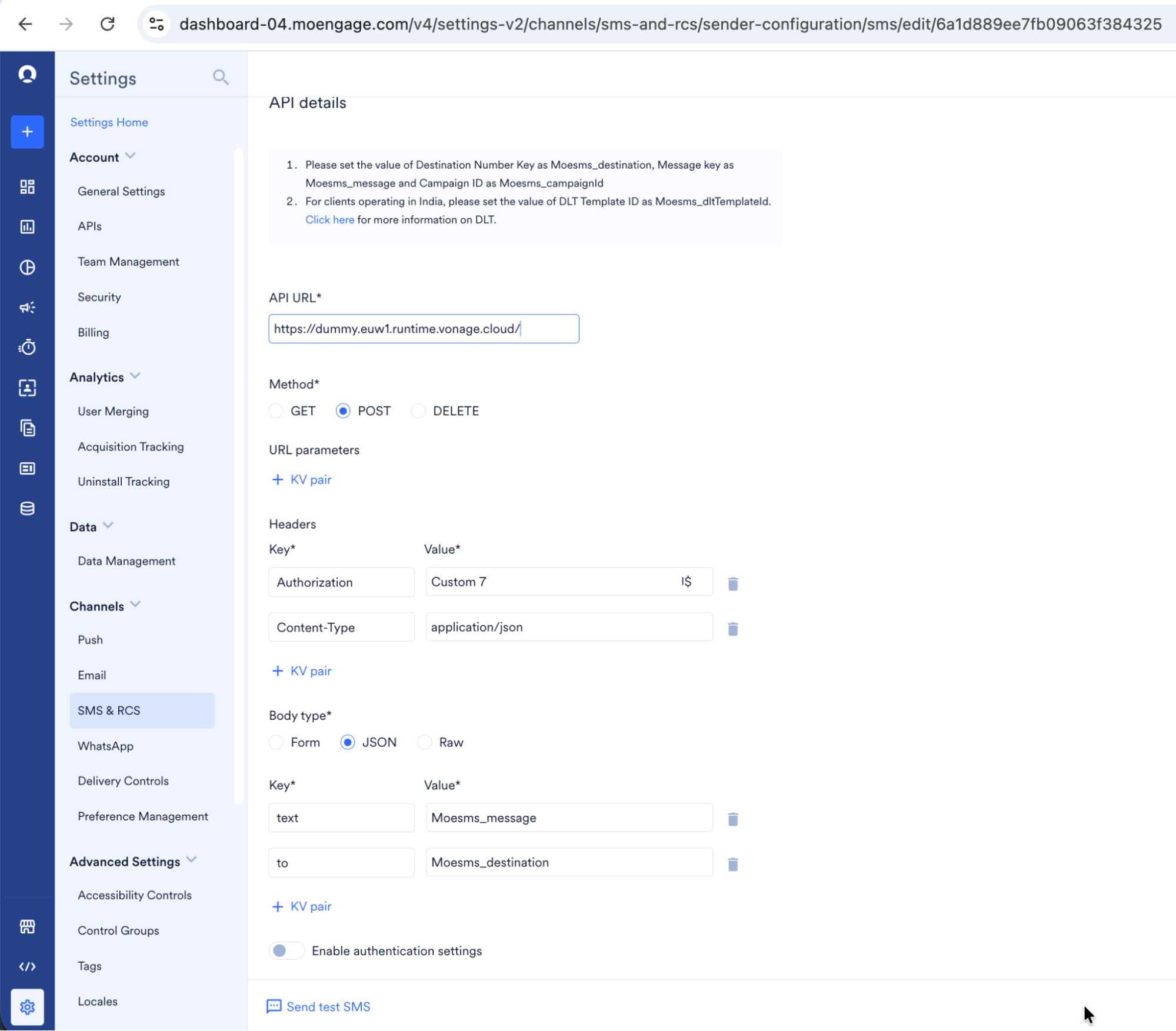The width and height of the screenshot is (1176, 1031).
Task: Open the database stack icon
Action: [27, 509]
